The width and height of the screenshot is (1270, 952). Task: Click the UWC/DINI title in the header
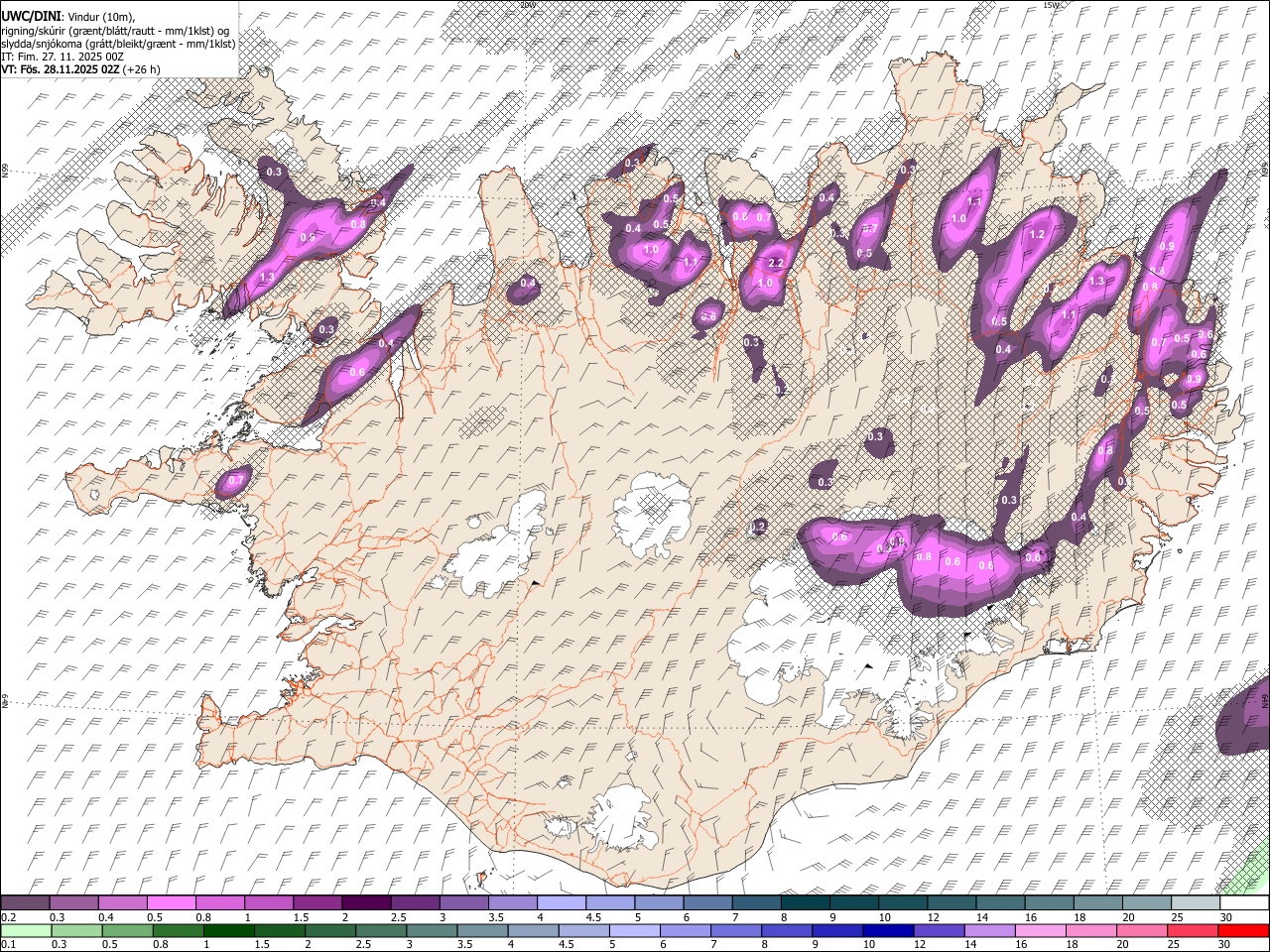[x=31, y=16]
